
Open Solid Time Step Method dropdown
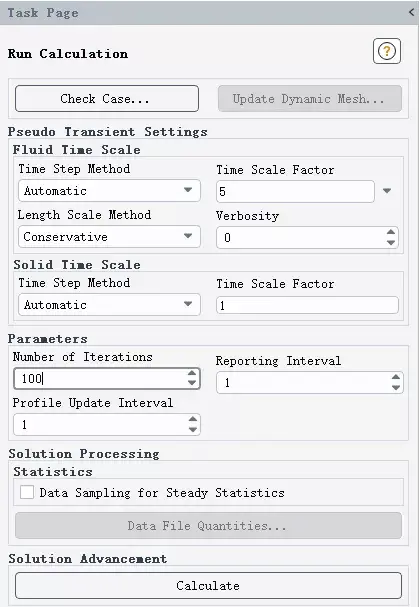[109, 305]
